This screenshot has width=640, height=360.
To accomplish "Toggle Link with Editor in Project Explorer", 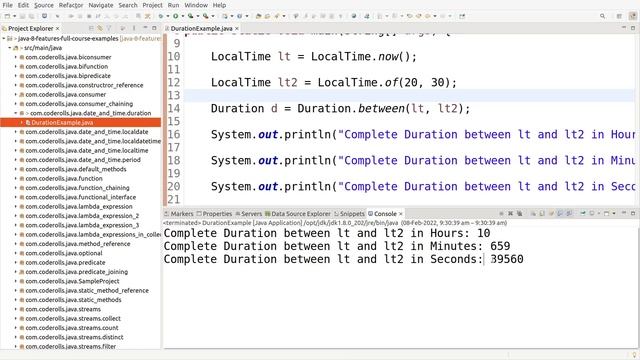I will pos(100,29).
